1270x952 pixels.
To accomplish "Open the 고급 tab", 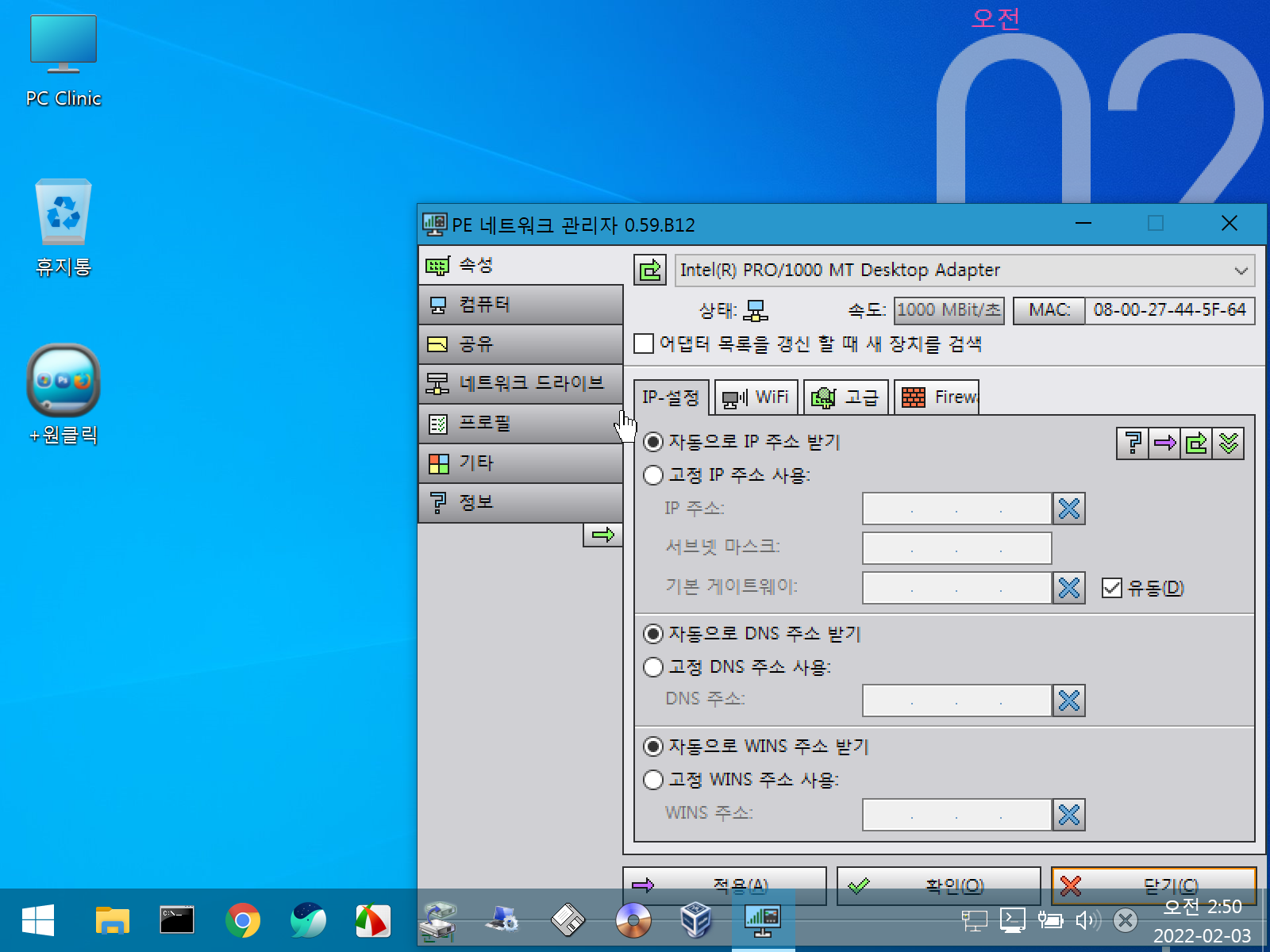I will tap(846, 397).
